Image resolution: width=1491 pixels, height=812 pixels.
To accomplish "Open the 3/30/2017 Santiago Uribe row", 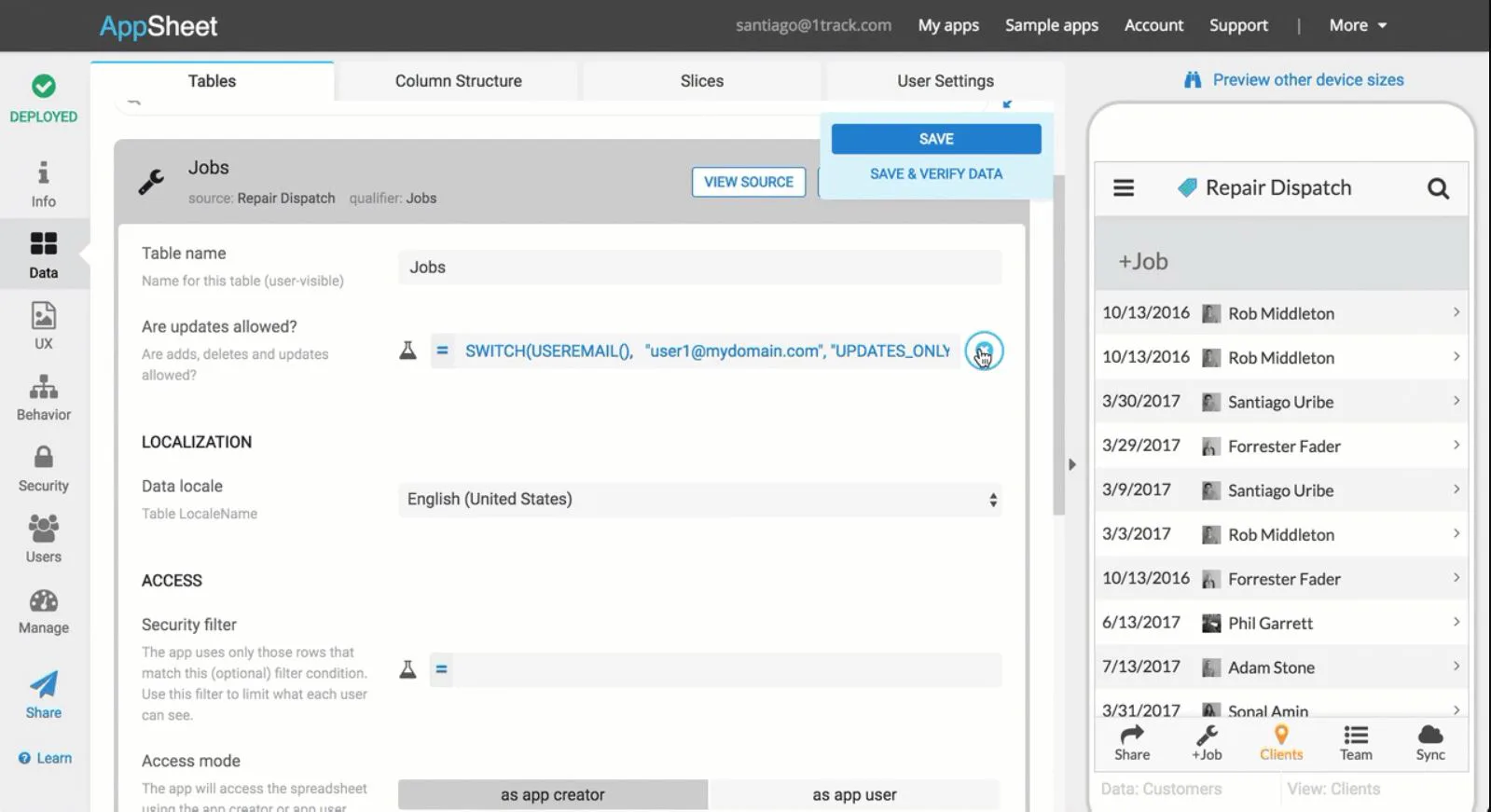I will [1280, 402].
